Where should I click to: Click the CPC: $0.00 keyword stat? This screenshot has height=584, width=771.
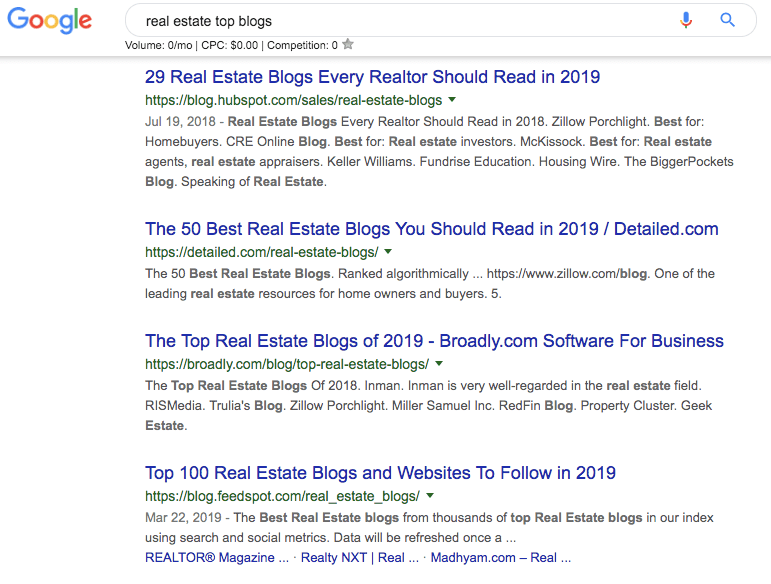pos(230,45)
